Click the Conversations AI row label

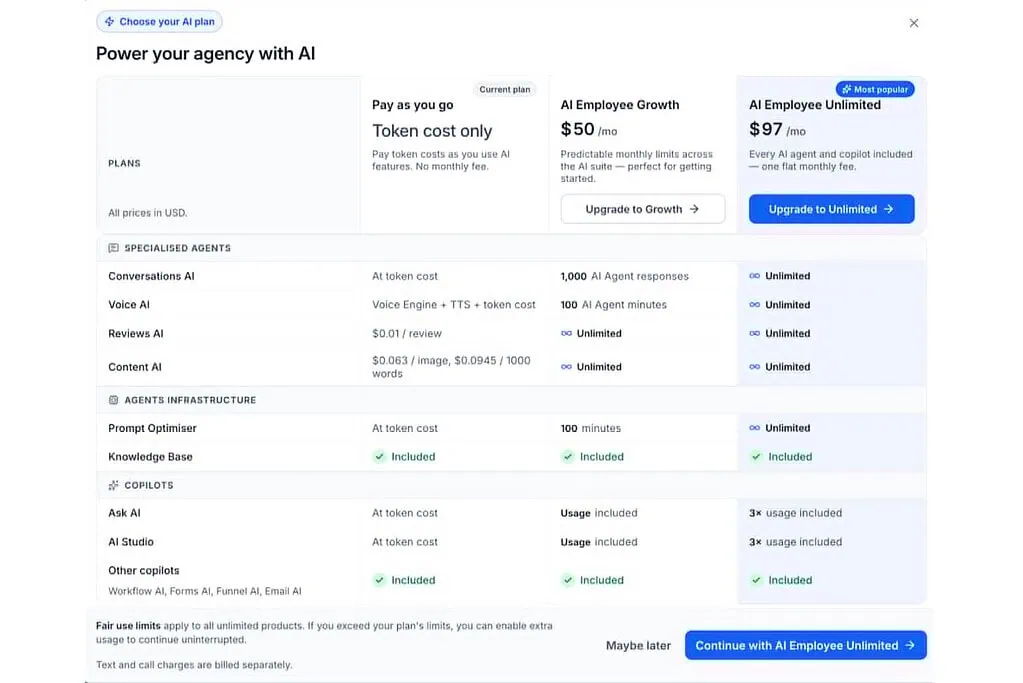[151, 276]
